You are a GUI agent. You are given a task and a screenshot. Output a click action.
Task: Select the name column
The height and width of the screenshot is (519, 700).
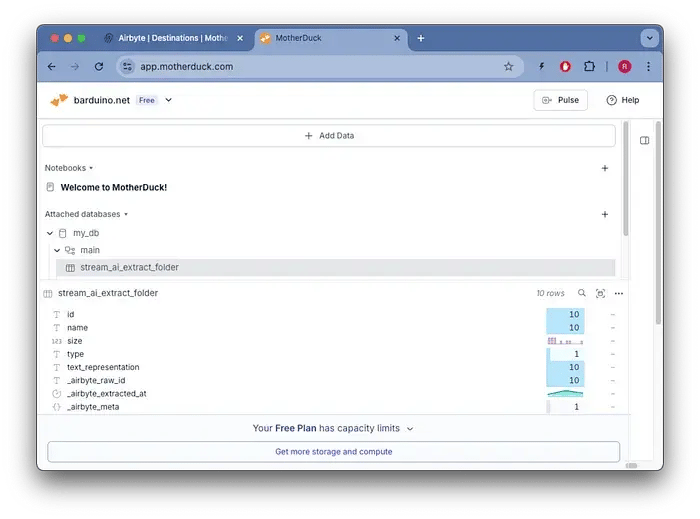77,328
